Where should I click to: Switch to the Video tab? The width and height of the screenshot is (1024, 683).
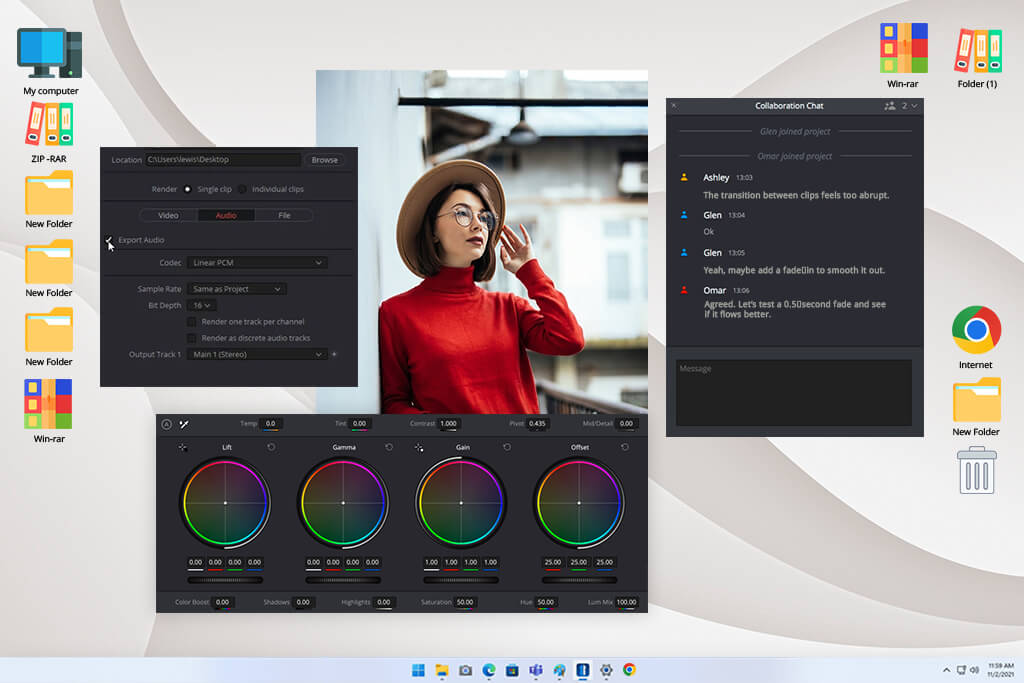(168, 215)
